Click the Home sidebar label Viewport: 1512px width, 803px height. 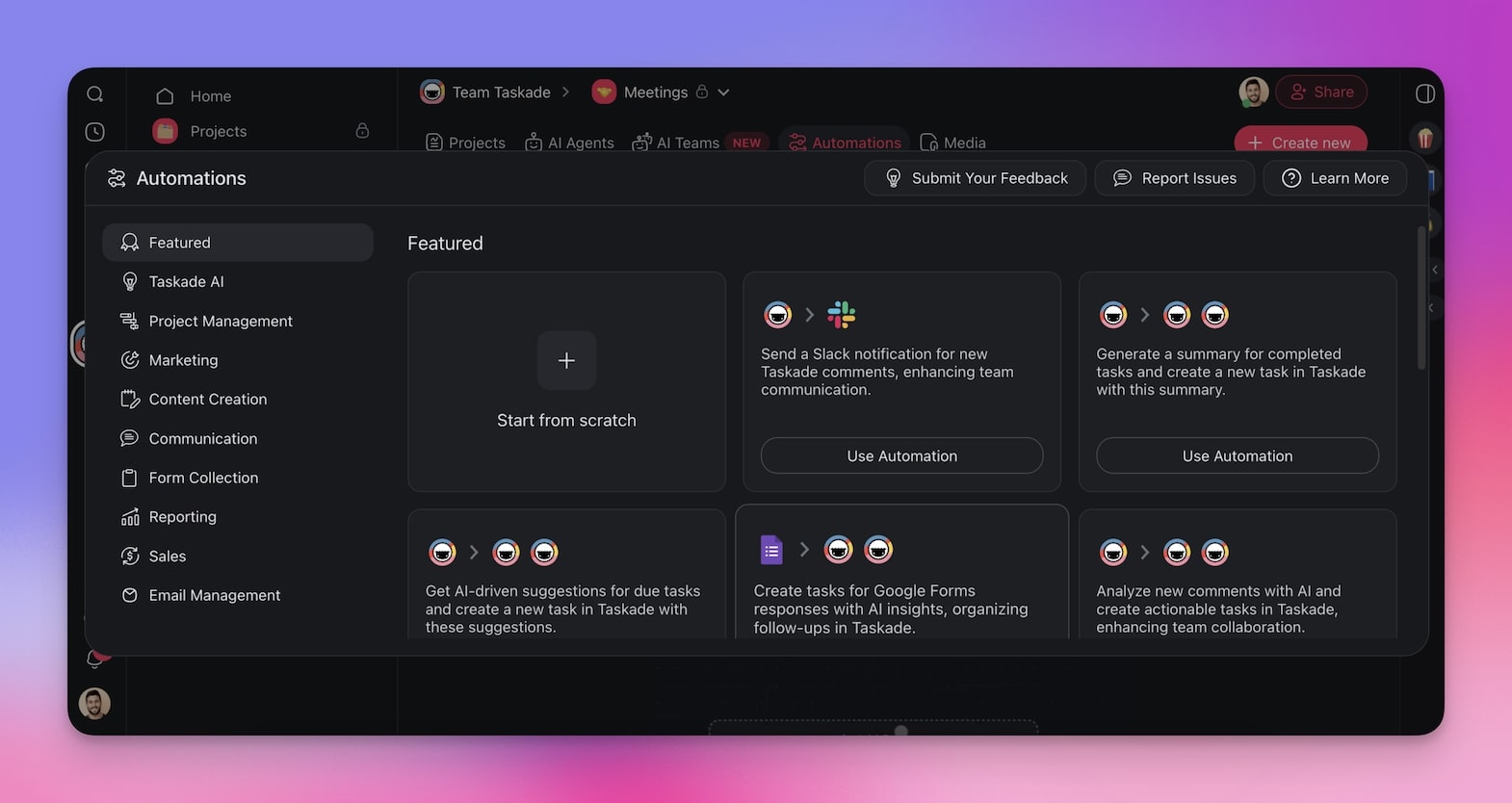pos(211,96)
